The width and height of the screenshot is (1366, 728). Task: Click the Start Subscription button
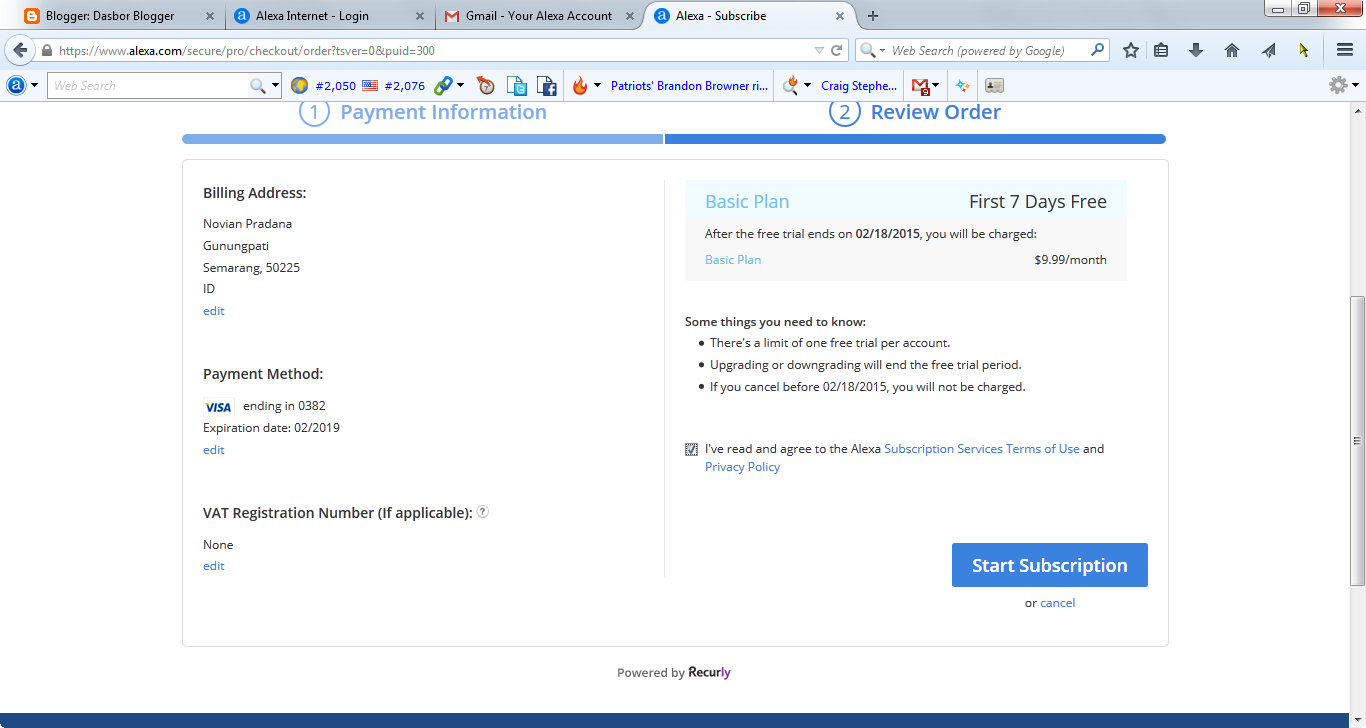(1050, 565)
